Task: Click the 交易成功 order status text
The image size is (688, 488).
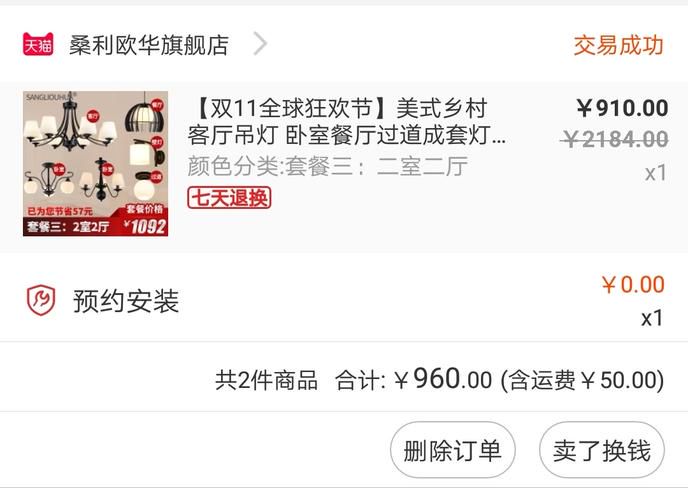Action: click(x=618, y=45)
